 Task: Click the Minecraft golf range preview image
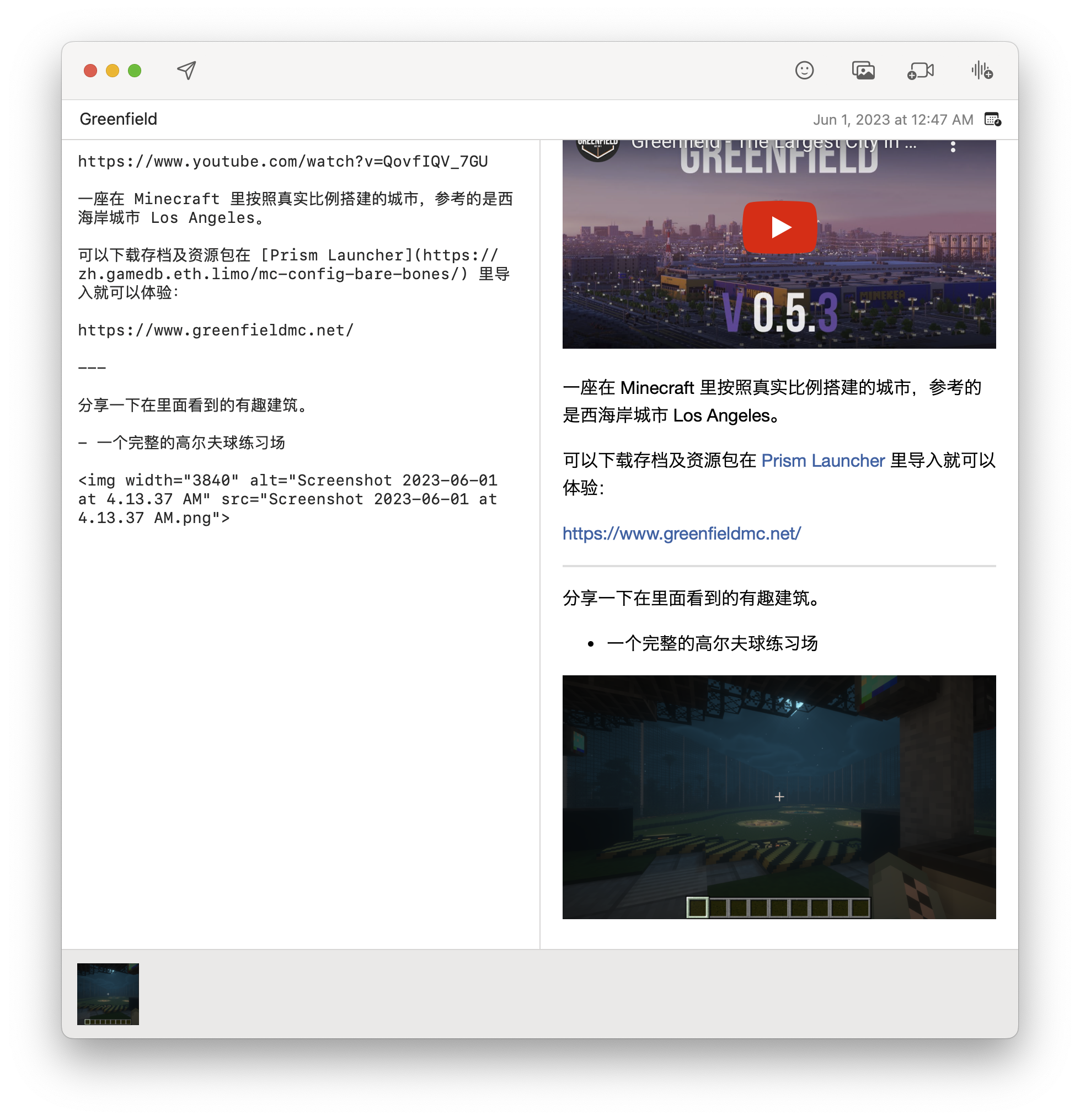[779, 797]
